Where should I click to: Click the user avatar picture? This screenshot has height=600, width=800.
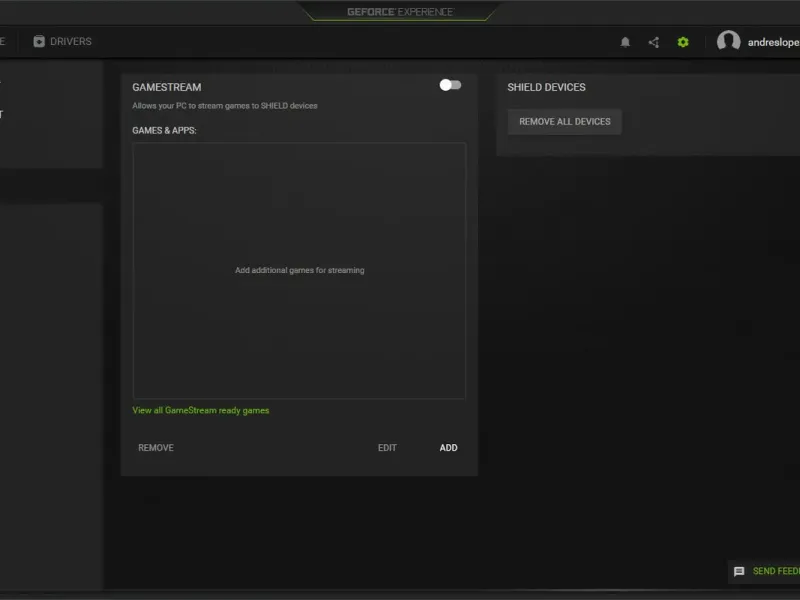click(728, 41)
